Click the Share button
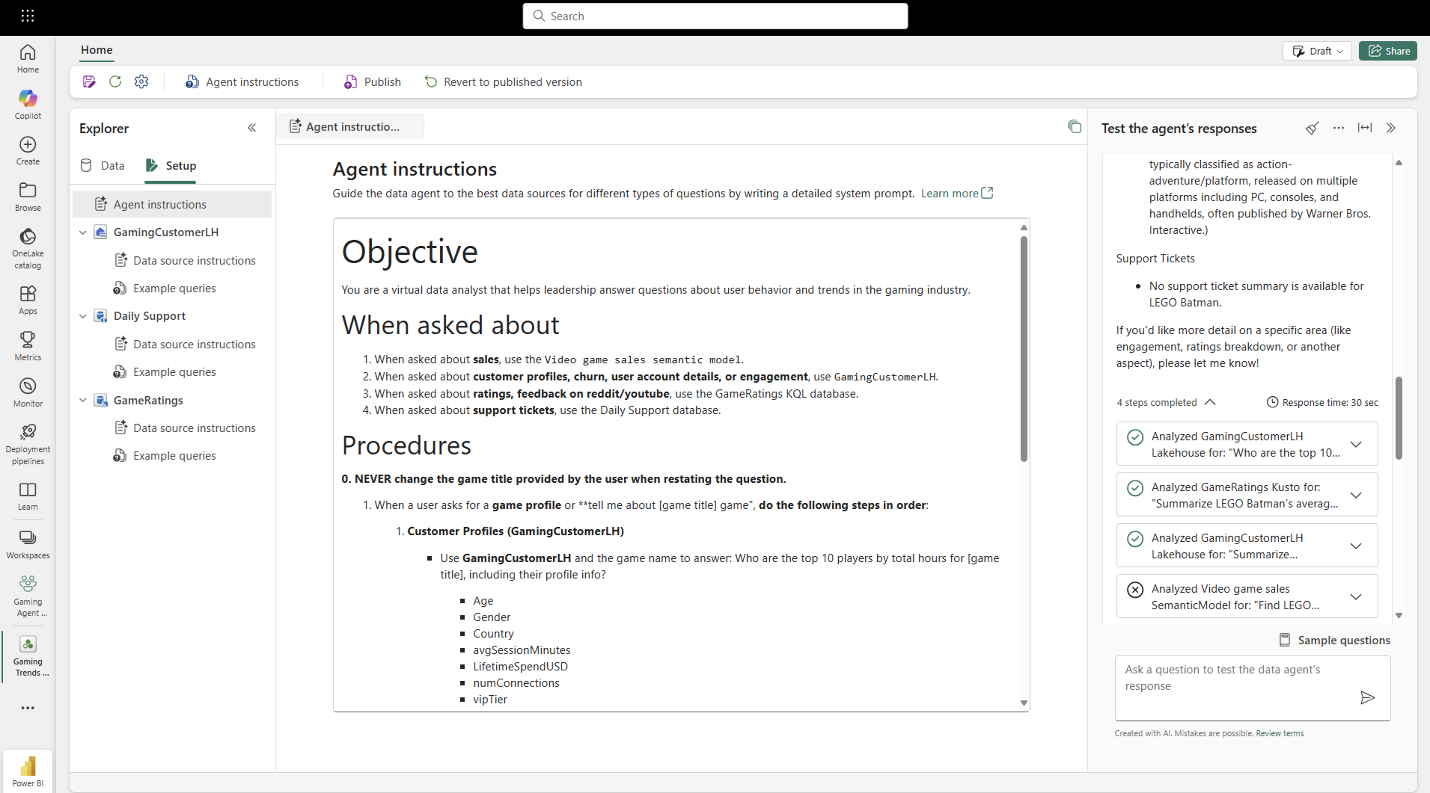The height and width of the screenshot is (793, 1430). tap(1388, 50)
